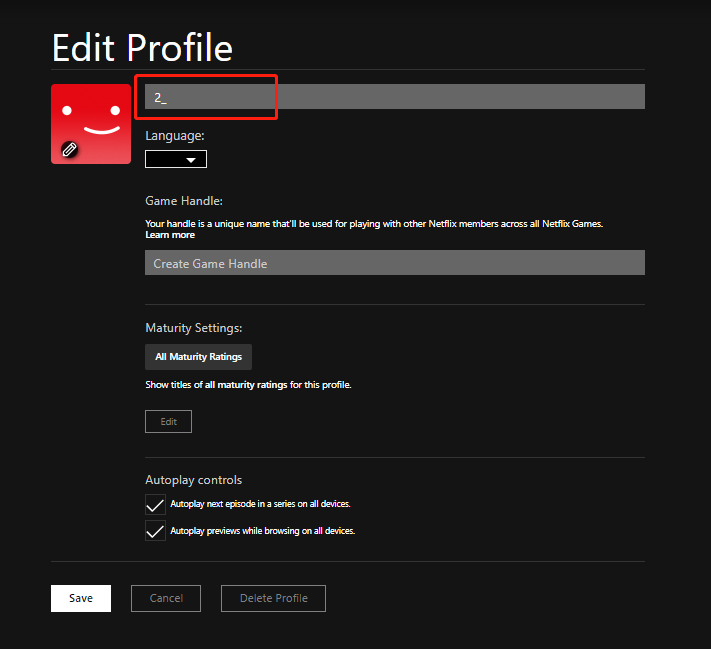Image resolution: width=711 pixels, height=649 pixels.
Task: Click the Language label above the dropdown
Action: (175, 135)
